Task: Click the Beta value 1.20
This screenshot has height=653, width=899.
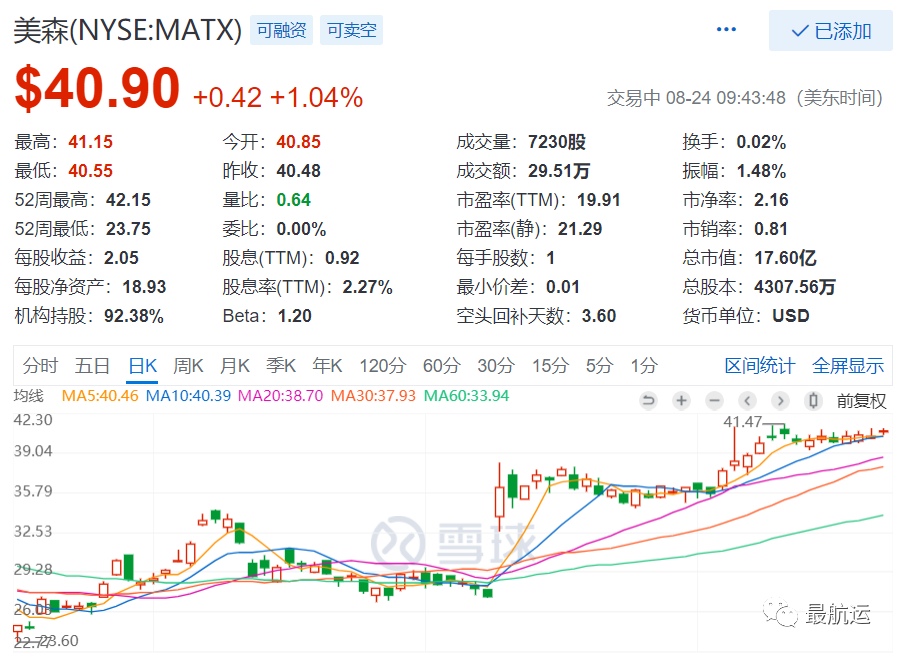Action: coord(295,316)
